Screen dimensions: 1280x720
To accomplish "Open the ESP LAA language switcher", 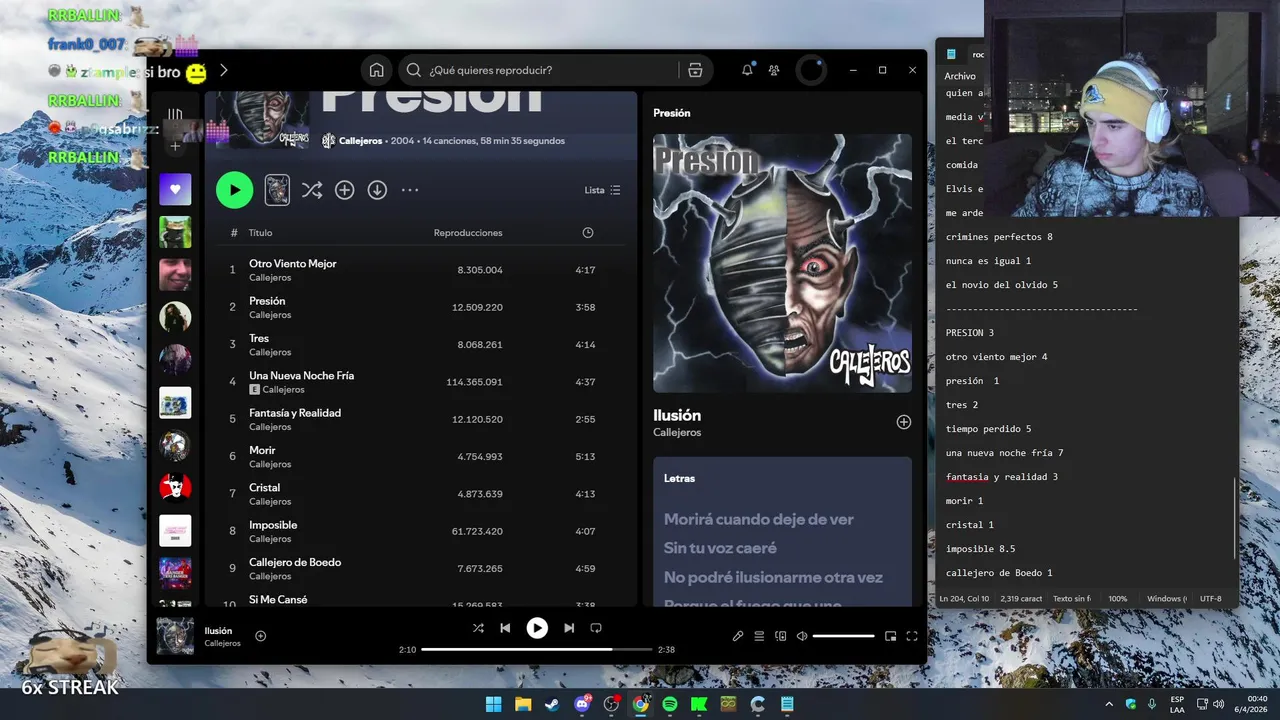I will (1177, 704).
